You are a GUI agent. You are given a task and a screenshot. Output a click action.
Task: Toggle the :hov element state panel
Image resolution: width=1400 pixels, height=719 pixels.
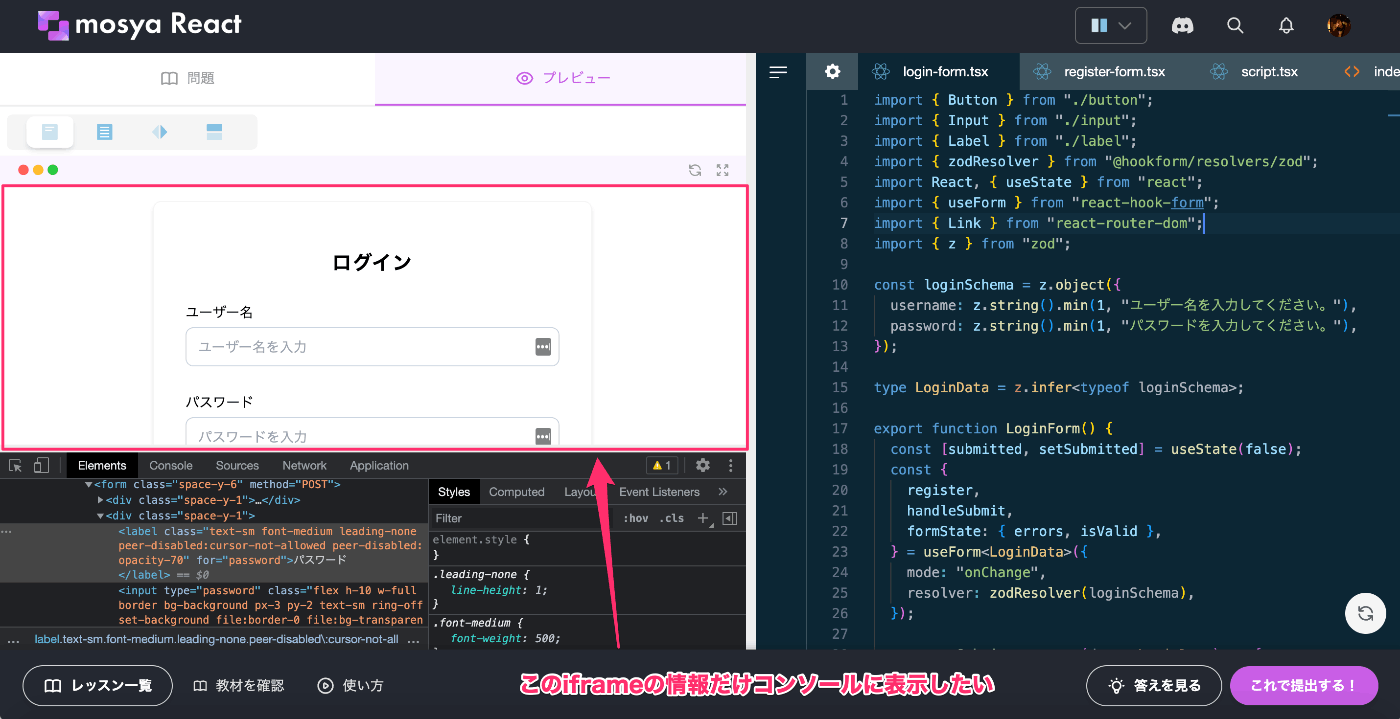point(636,518)
